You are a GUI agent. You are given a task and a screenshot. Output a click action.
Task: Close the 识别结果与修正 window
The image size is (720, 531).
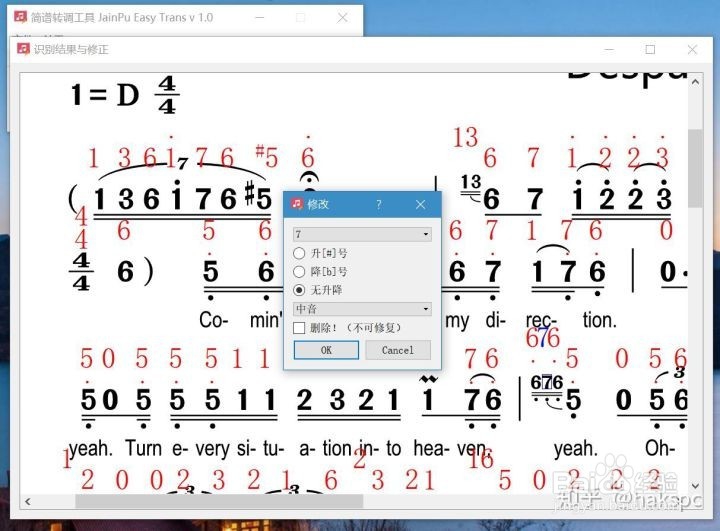692,49
